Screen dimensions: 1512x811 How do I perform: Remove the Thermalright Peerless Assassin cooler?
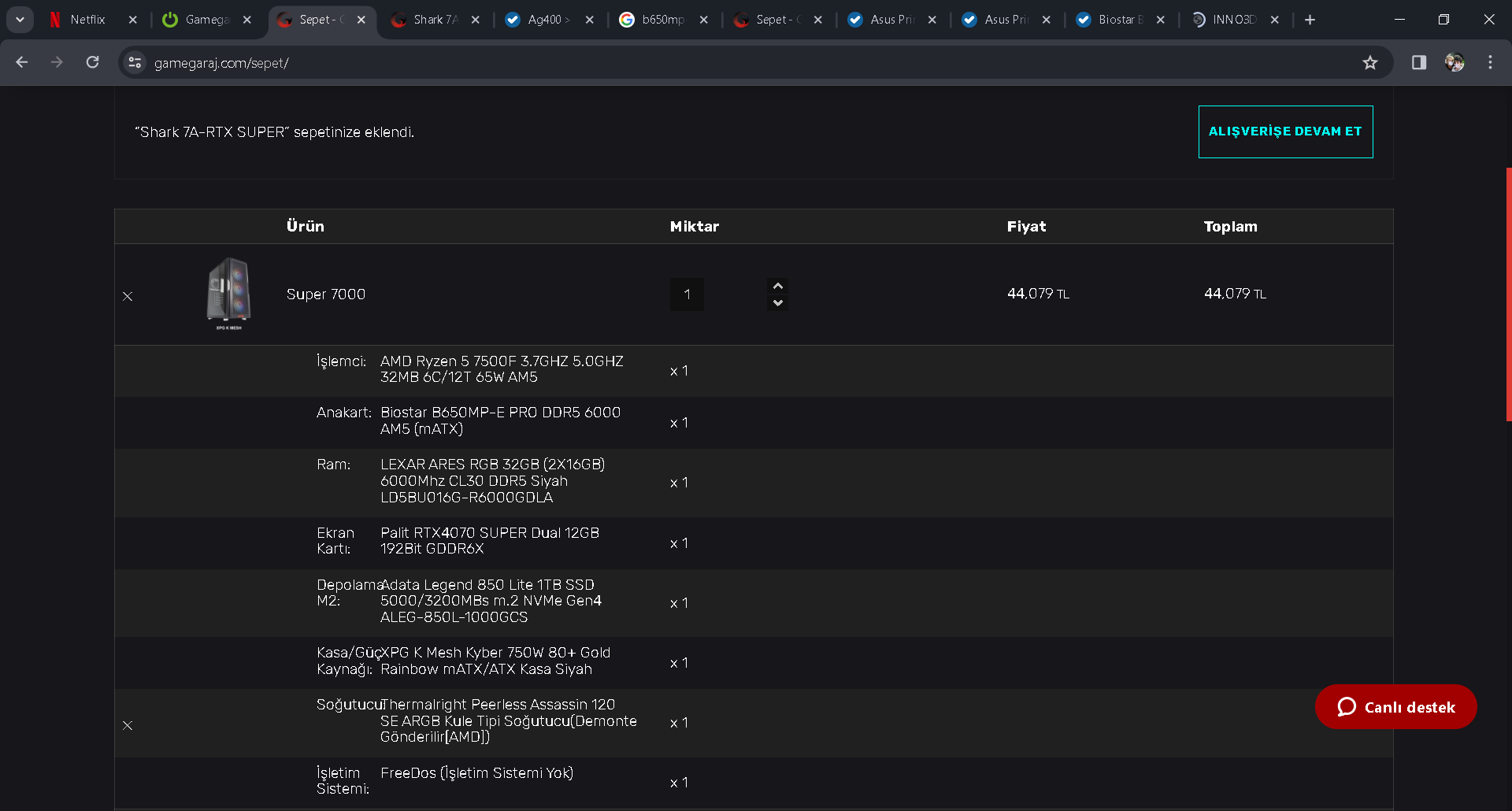click(128, 725)
